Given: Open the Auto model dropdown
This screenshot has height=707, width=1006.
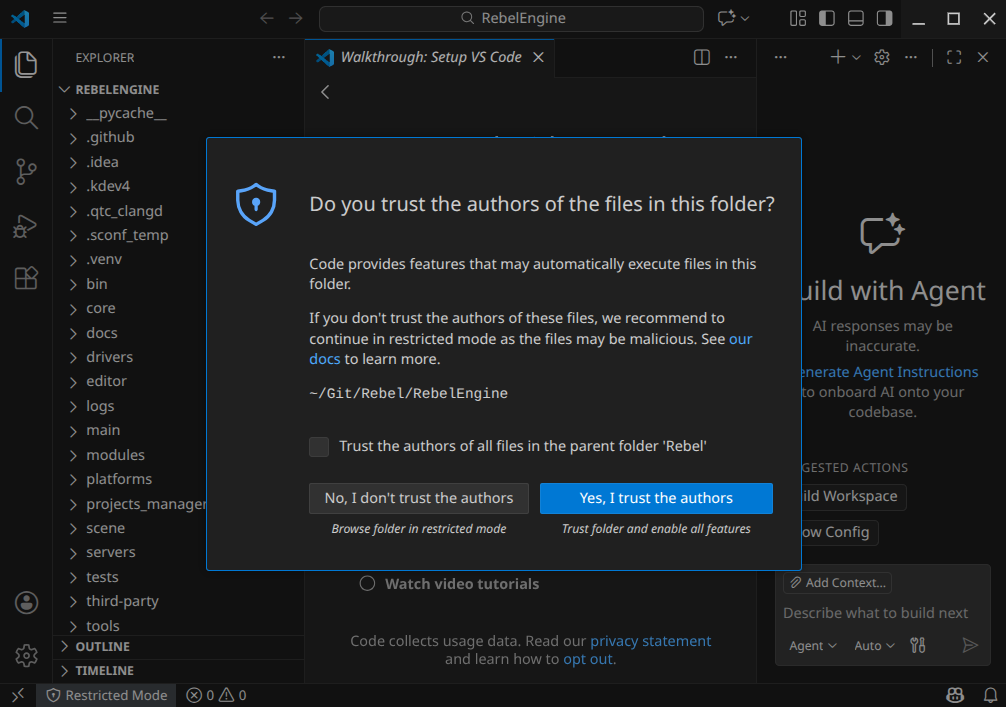Looking at the screenshot, I should [874, 645].
